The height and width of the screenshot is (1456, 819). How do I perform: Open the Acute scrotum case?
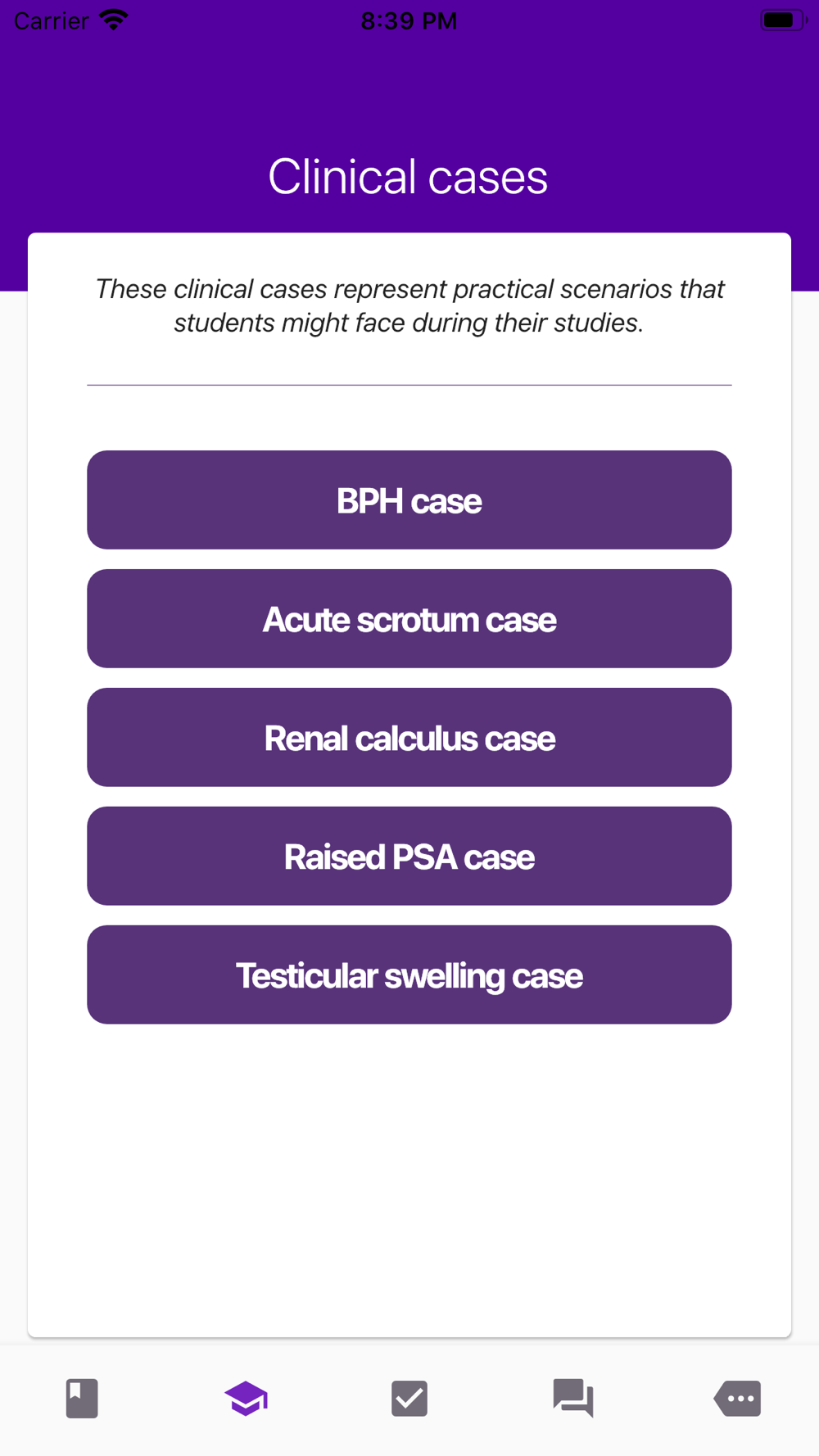point(409,619)
